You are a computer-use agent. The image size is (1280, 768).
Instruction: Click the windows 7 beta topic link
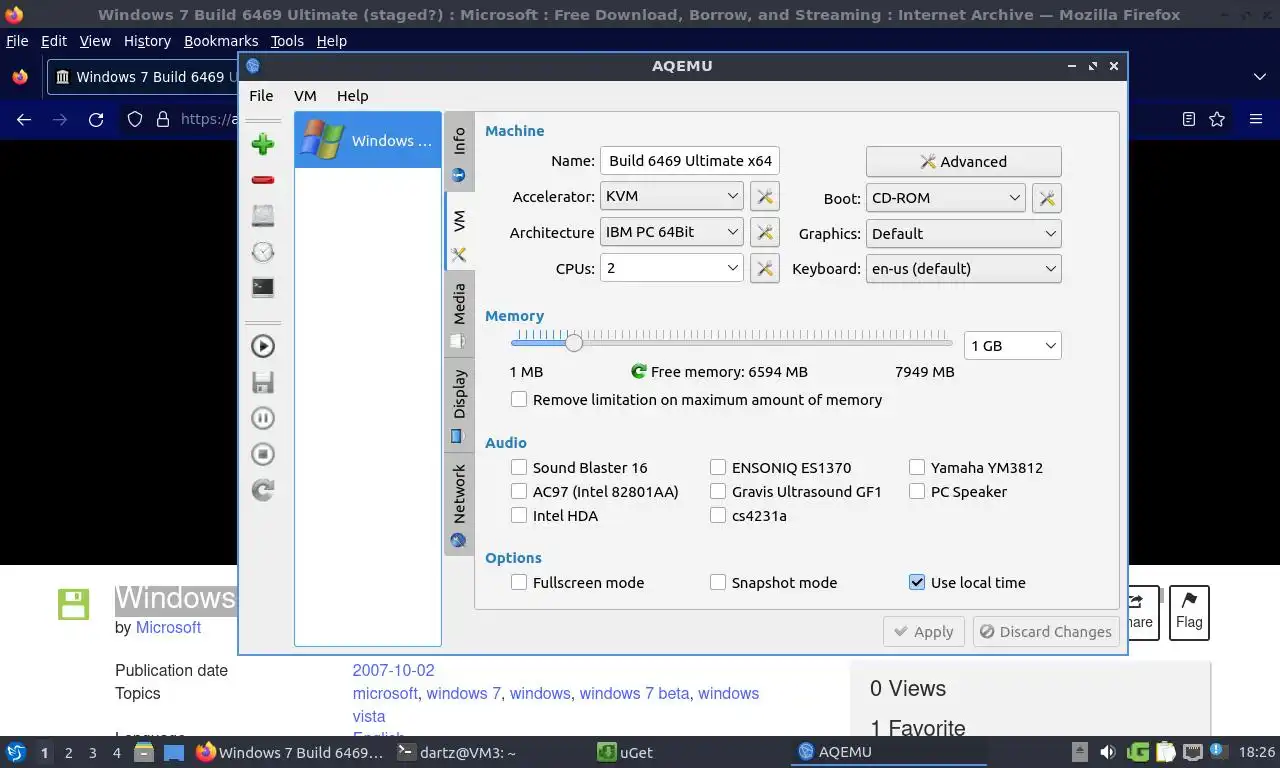coord(634,693)
